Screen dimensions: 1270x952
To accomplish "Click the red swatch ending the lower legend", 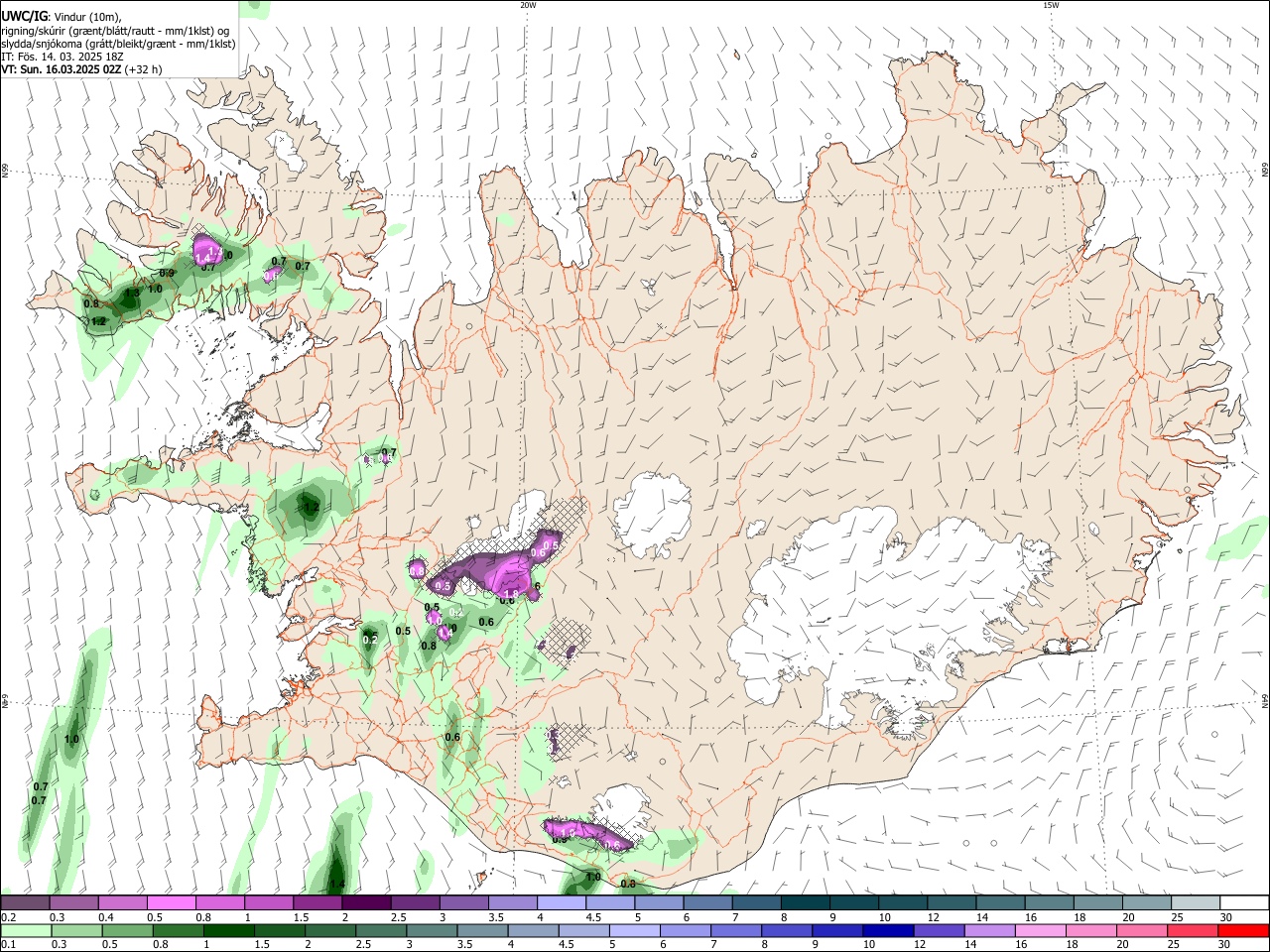I will point(1243,930).
